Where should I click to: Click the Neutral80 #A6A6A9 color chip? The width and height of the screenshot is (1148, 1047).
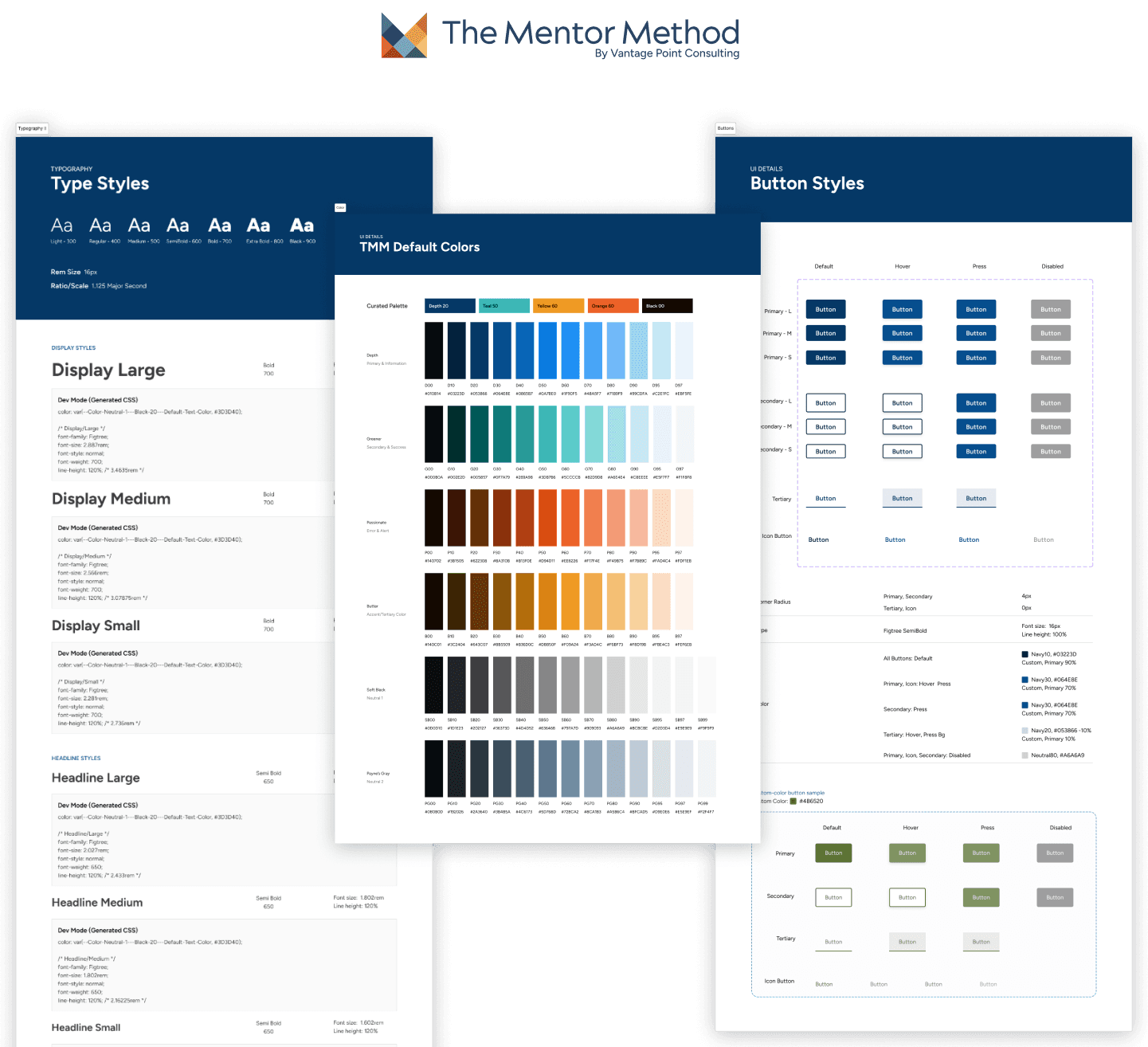click(x=1025, y=755)
